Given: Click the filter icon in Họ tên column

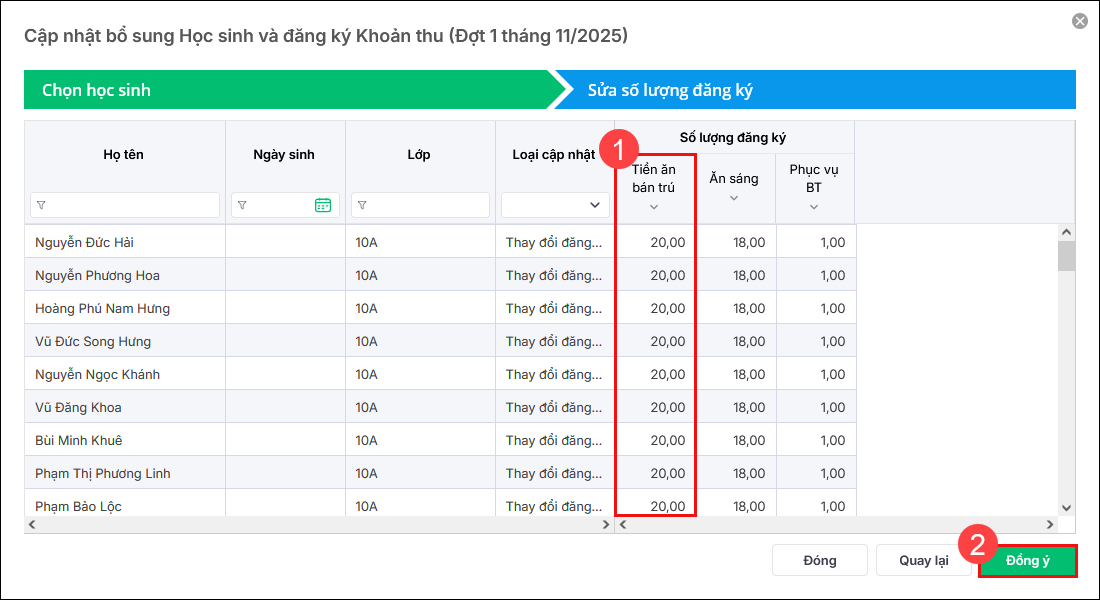Looking at the screenshot, I should point(41,205).
